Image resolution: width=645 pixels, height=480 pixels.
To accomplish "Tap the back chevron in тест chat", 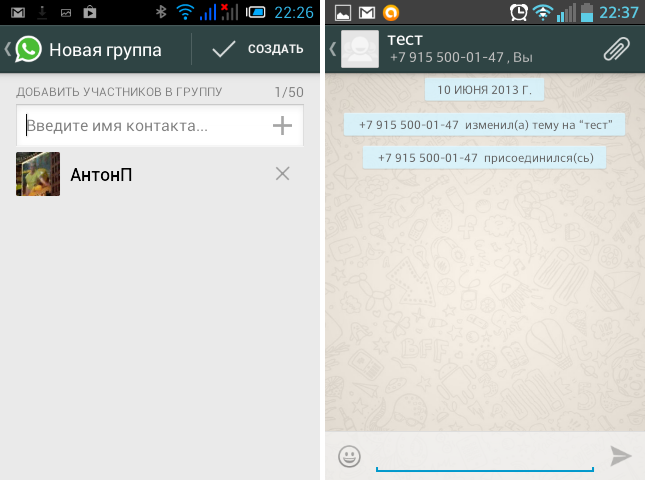I will [x=333, y=49].
